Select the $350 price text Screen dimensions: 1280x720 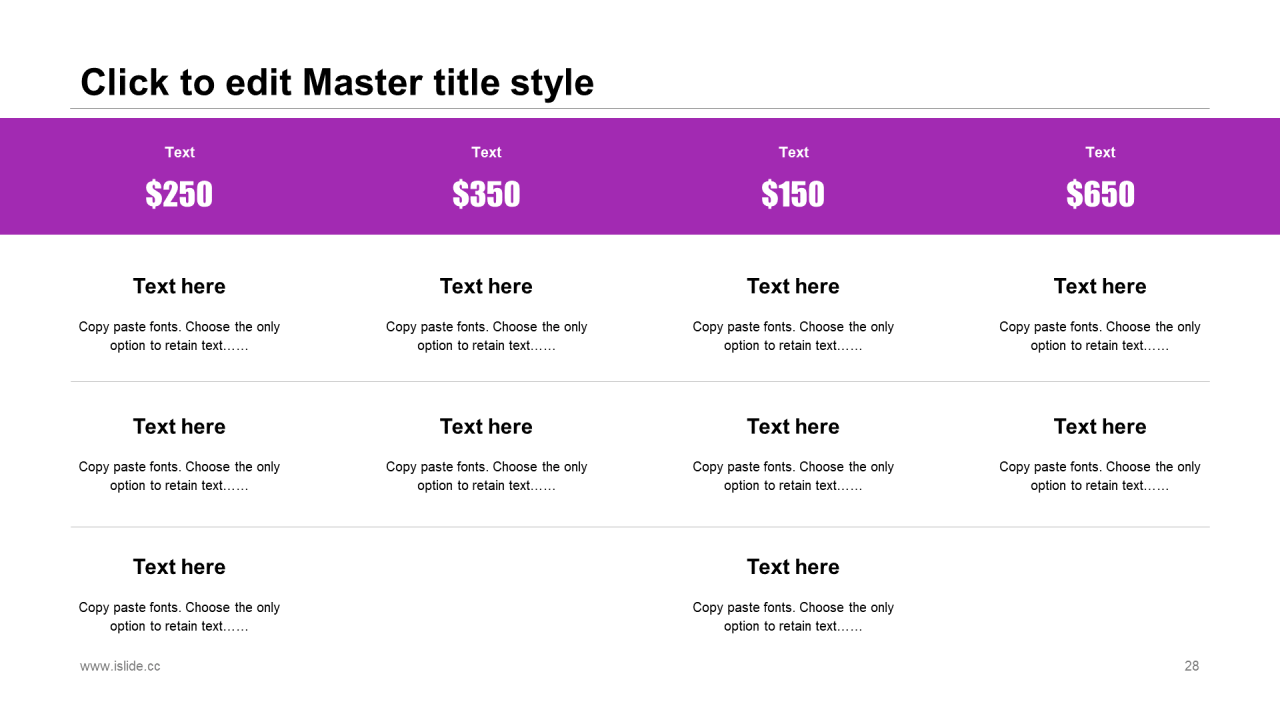(x=486, y=194)
